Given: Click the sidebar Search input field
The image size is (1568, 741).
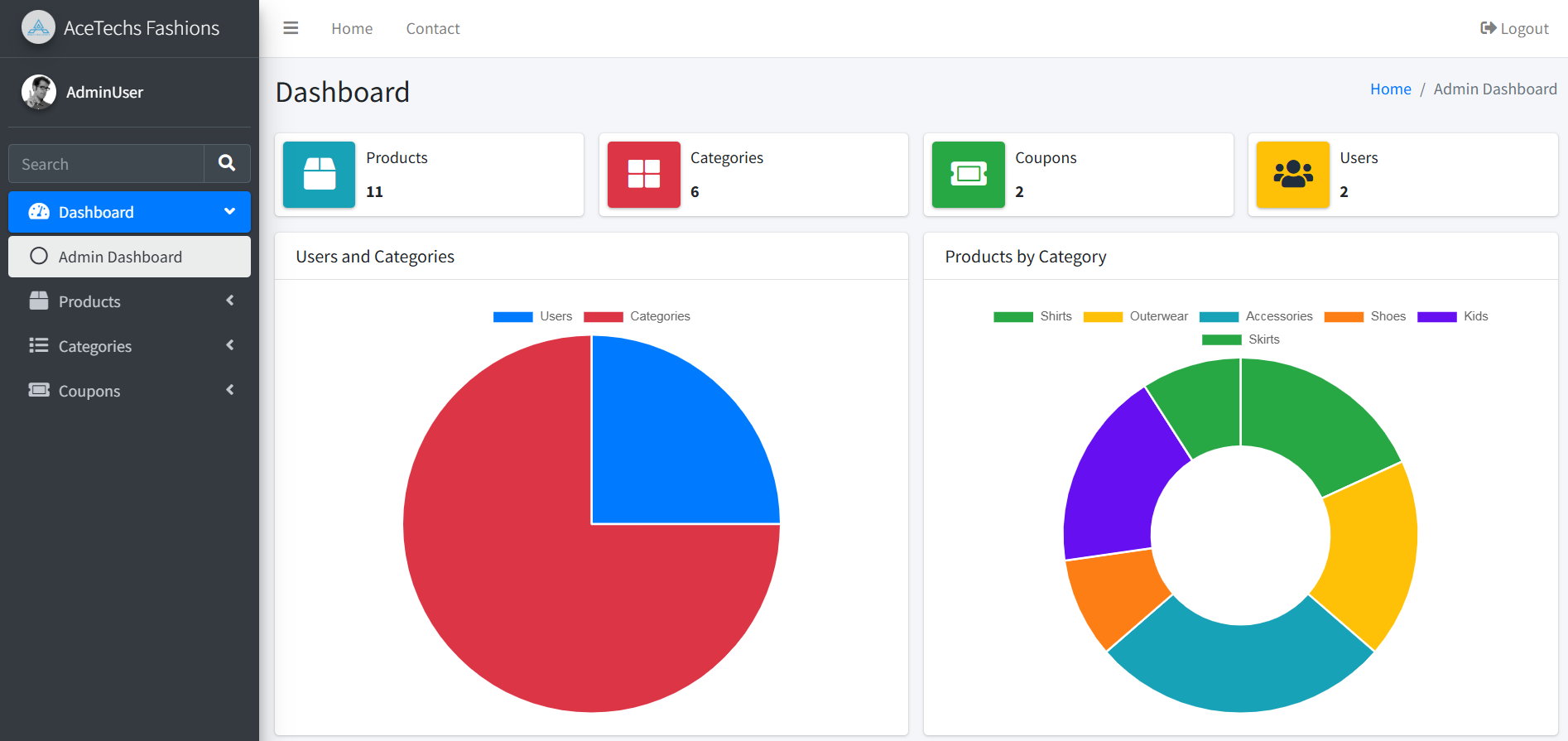Looking at the screenshot, I should (106, 163).
